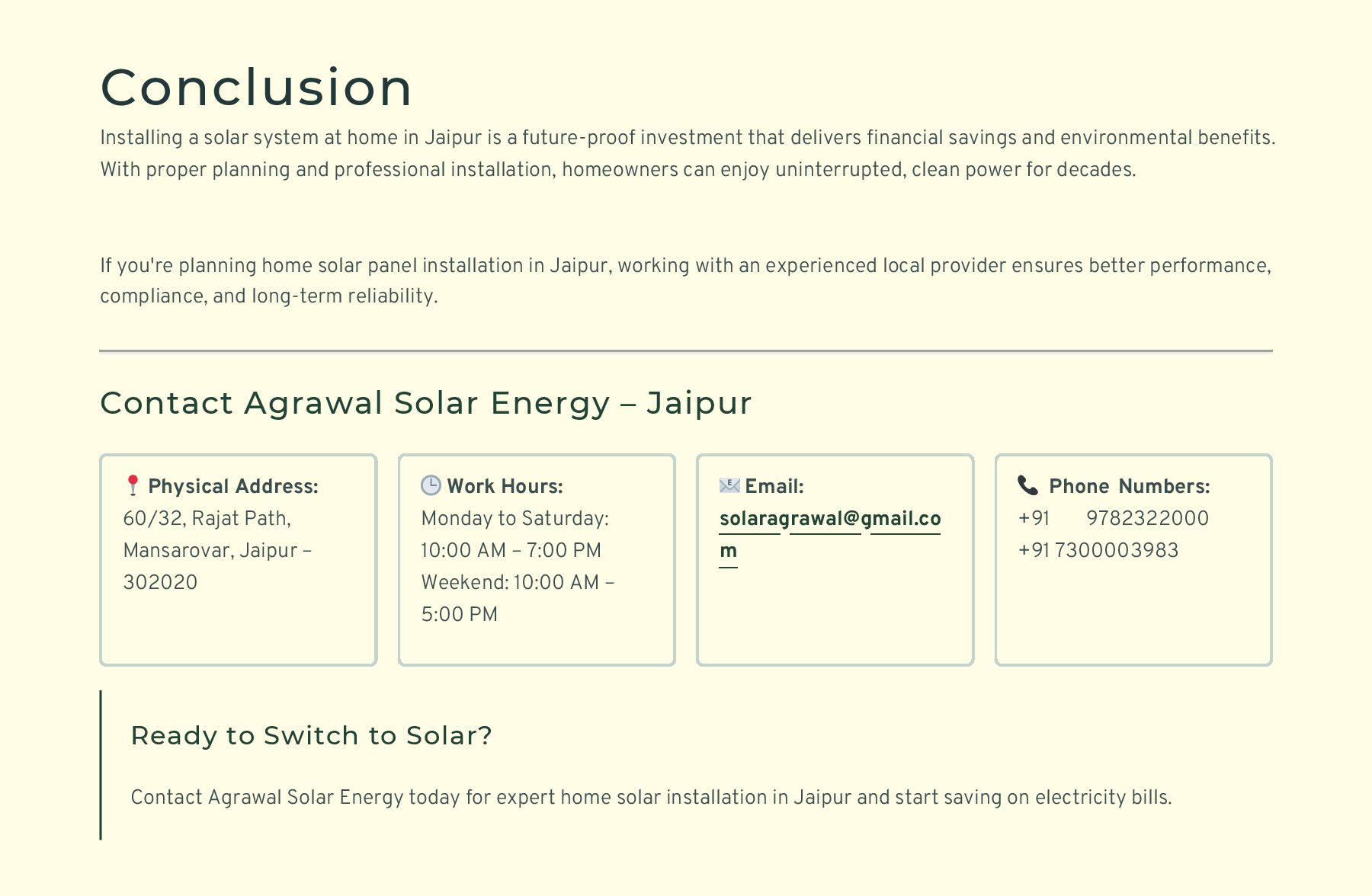1372x896 pixels.
Task: Click the sentence starting "Contact Agrawal Solar Energy today"
Action: (x=651, y=798)
